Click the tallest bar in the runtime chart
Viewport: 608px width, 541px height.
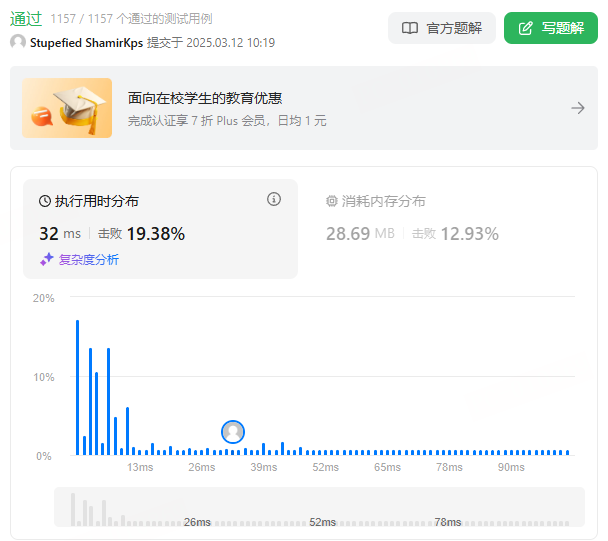pyautogui.click(x=78, y=387)
